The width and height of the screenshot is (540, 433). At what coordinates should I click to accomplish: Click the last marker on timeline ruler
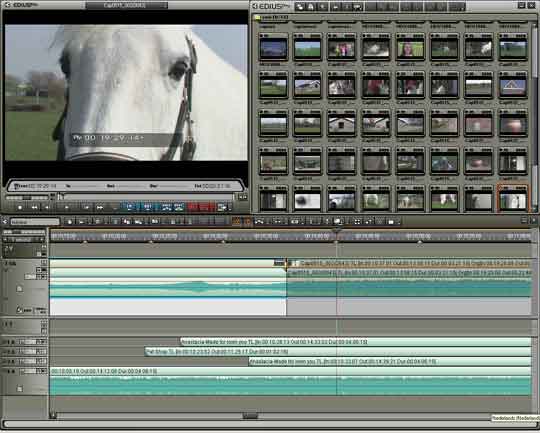click(x=419, y=243)
